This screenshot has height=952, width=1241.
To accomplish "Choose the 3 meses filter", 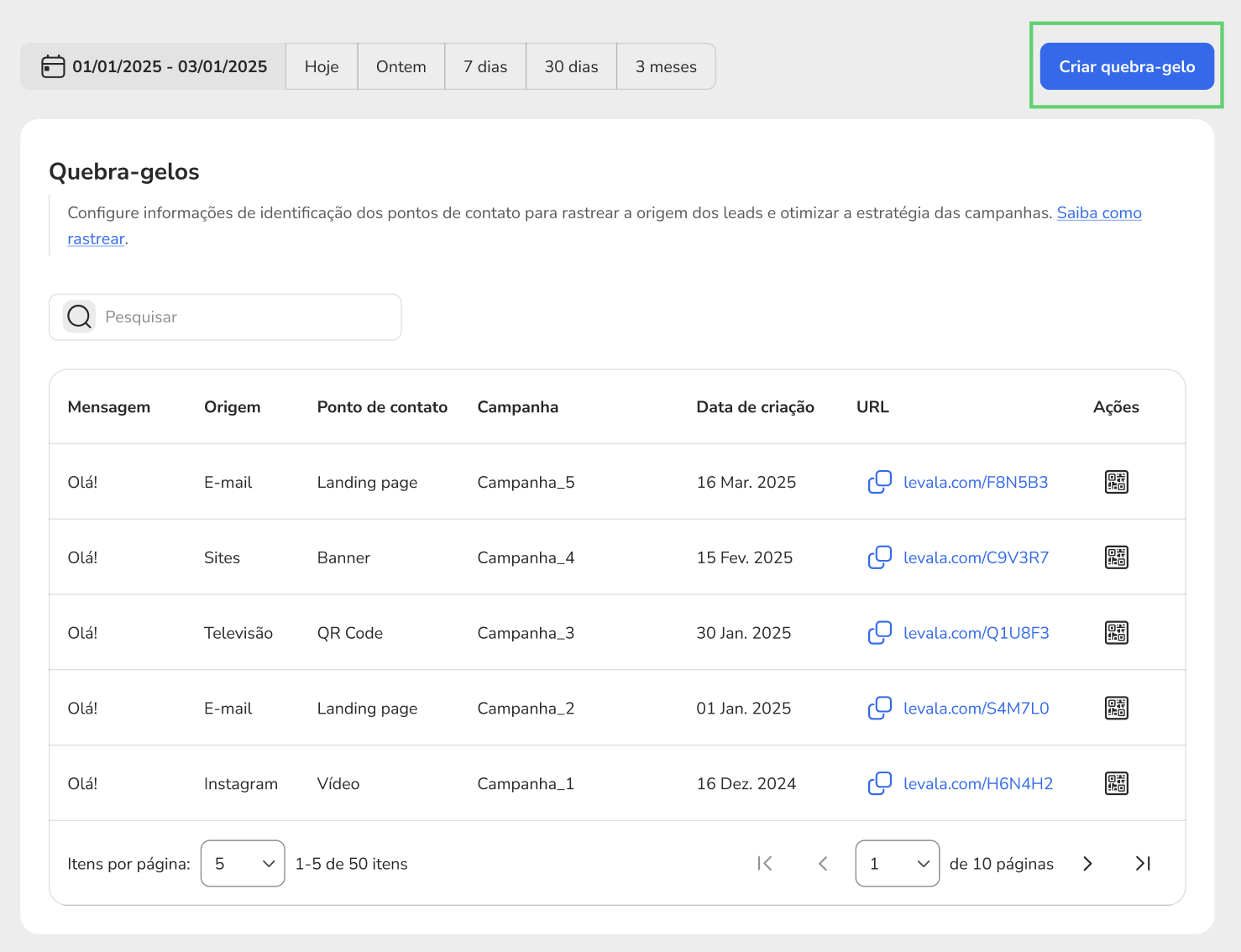I will (666, 66).
